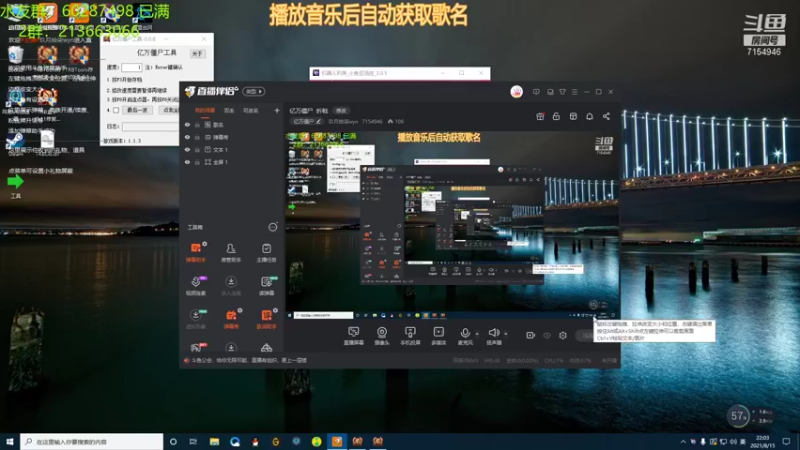Select the 全屏 1 layer row
Screen dimensions: 800x450
pos(232,162)
